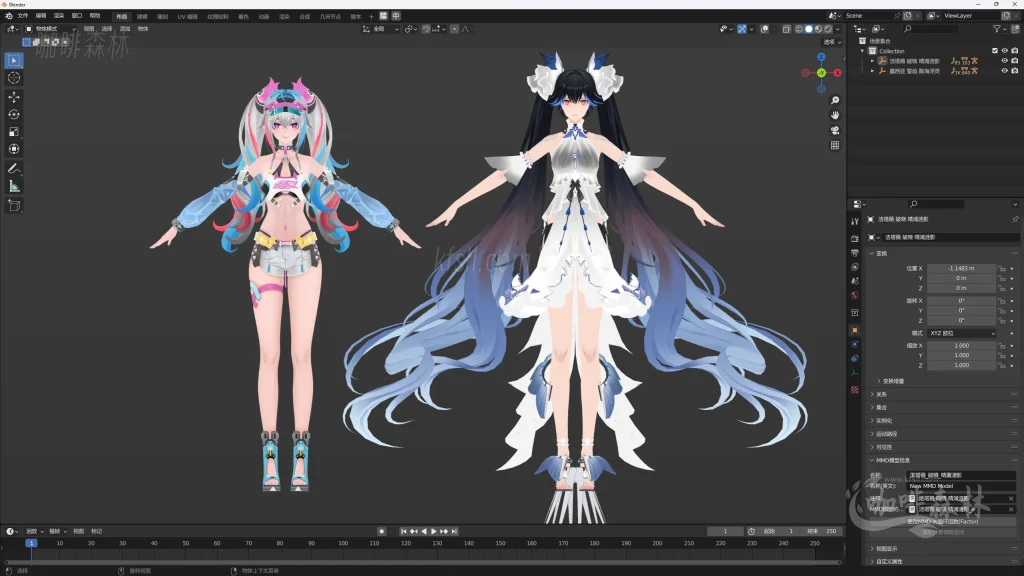Image resolution: width=1024 pixels, height=576 pixels.
Task: Open transform orientation dropdown
Action: point(380,29)
